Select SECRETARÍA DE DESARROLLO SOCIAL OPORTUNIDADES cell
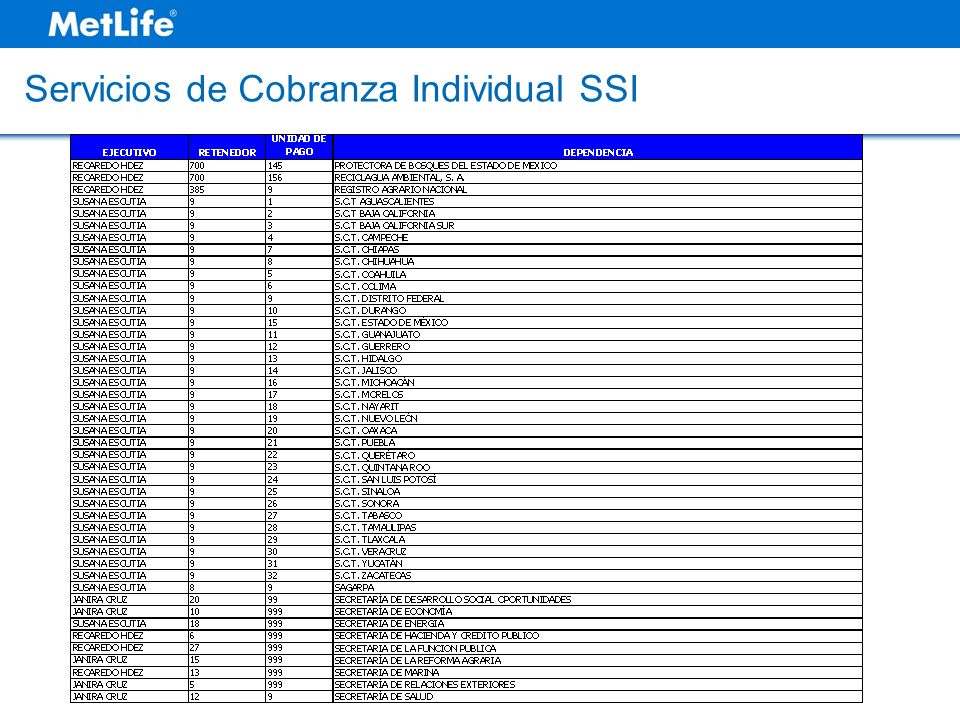The image size is (960, 720). click(x=598, y=599)
